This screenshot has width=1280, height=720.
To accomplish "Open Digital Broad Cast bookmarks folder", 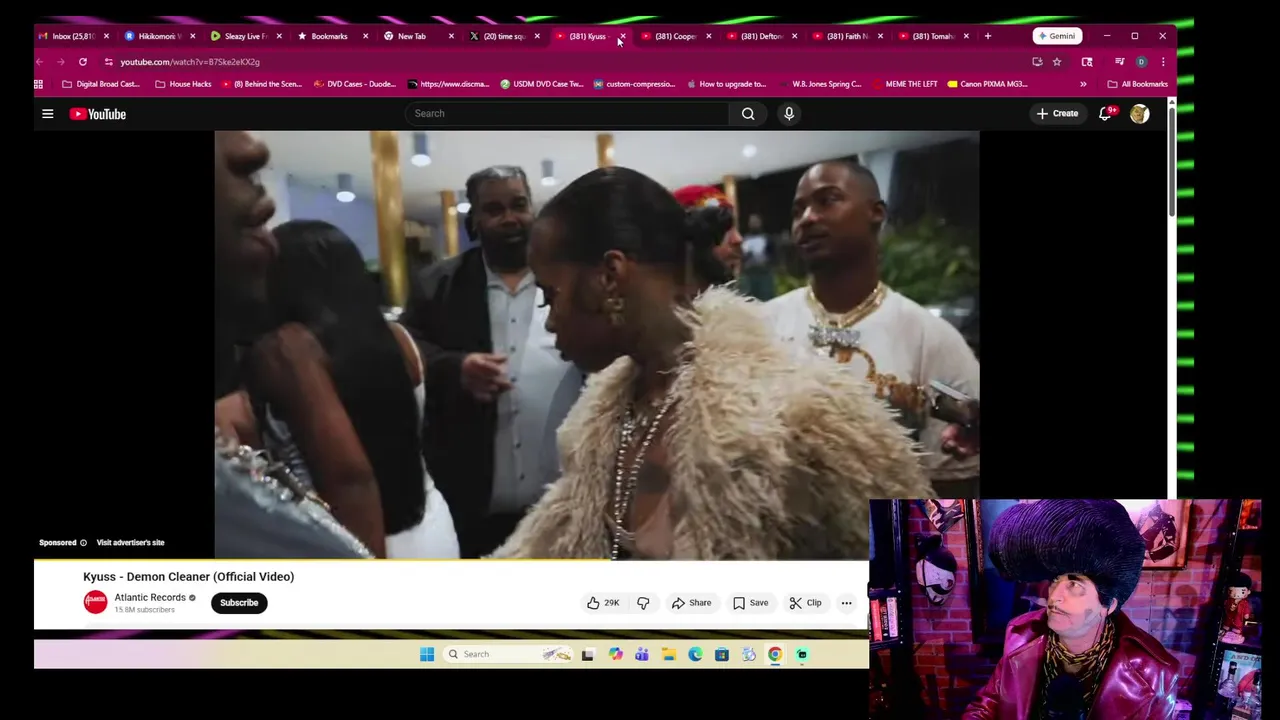I will (100, 84).
